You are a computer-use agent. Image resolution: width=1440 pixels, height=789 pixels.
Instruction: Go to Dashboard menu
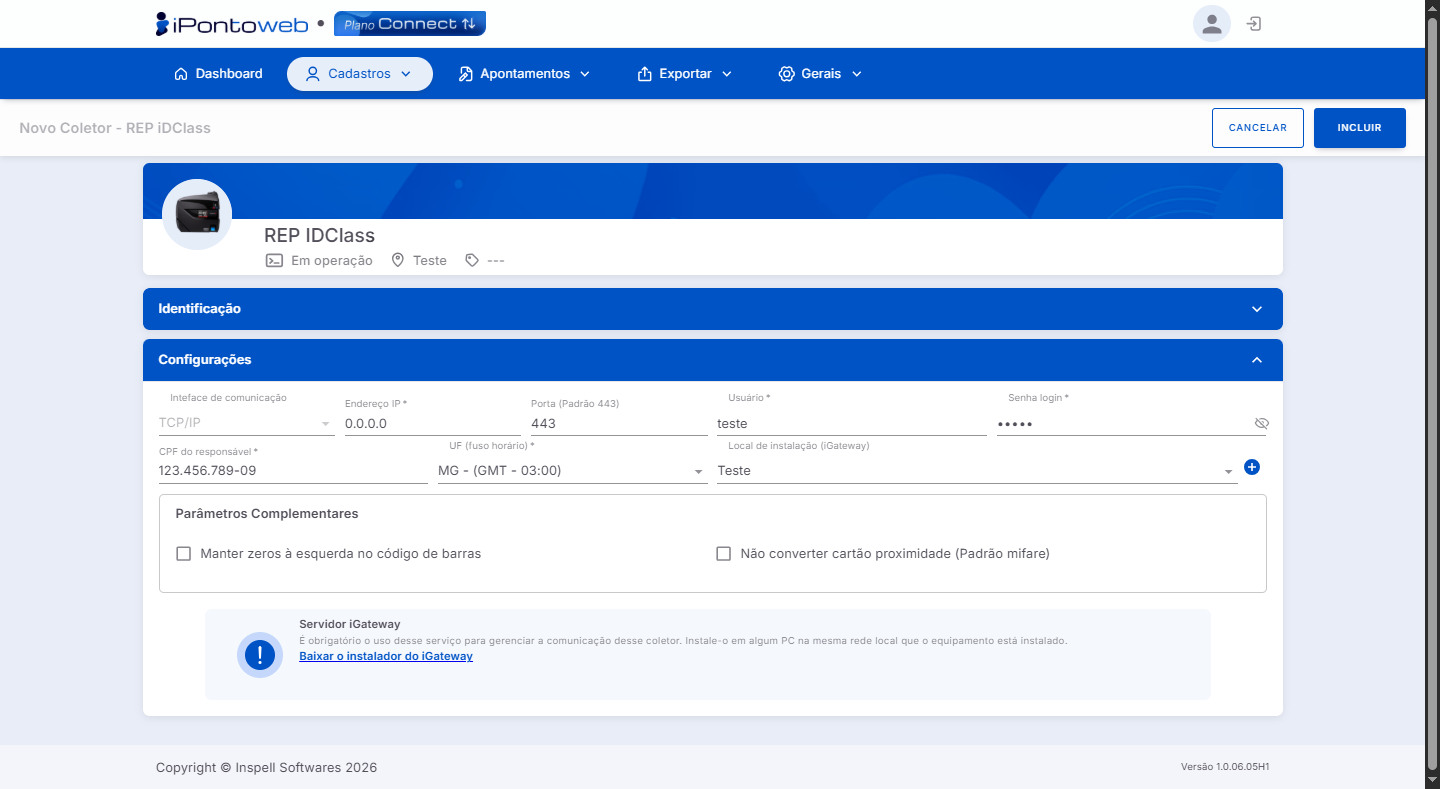[218, 74]
